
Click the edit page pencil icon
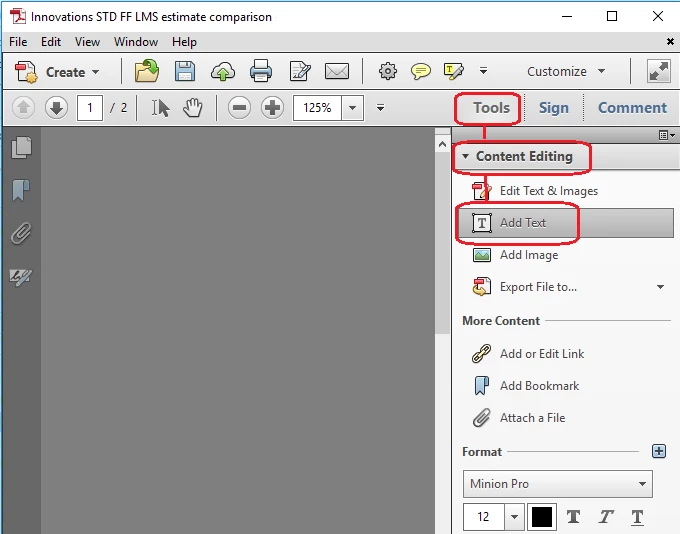[300, 71]
